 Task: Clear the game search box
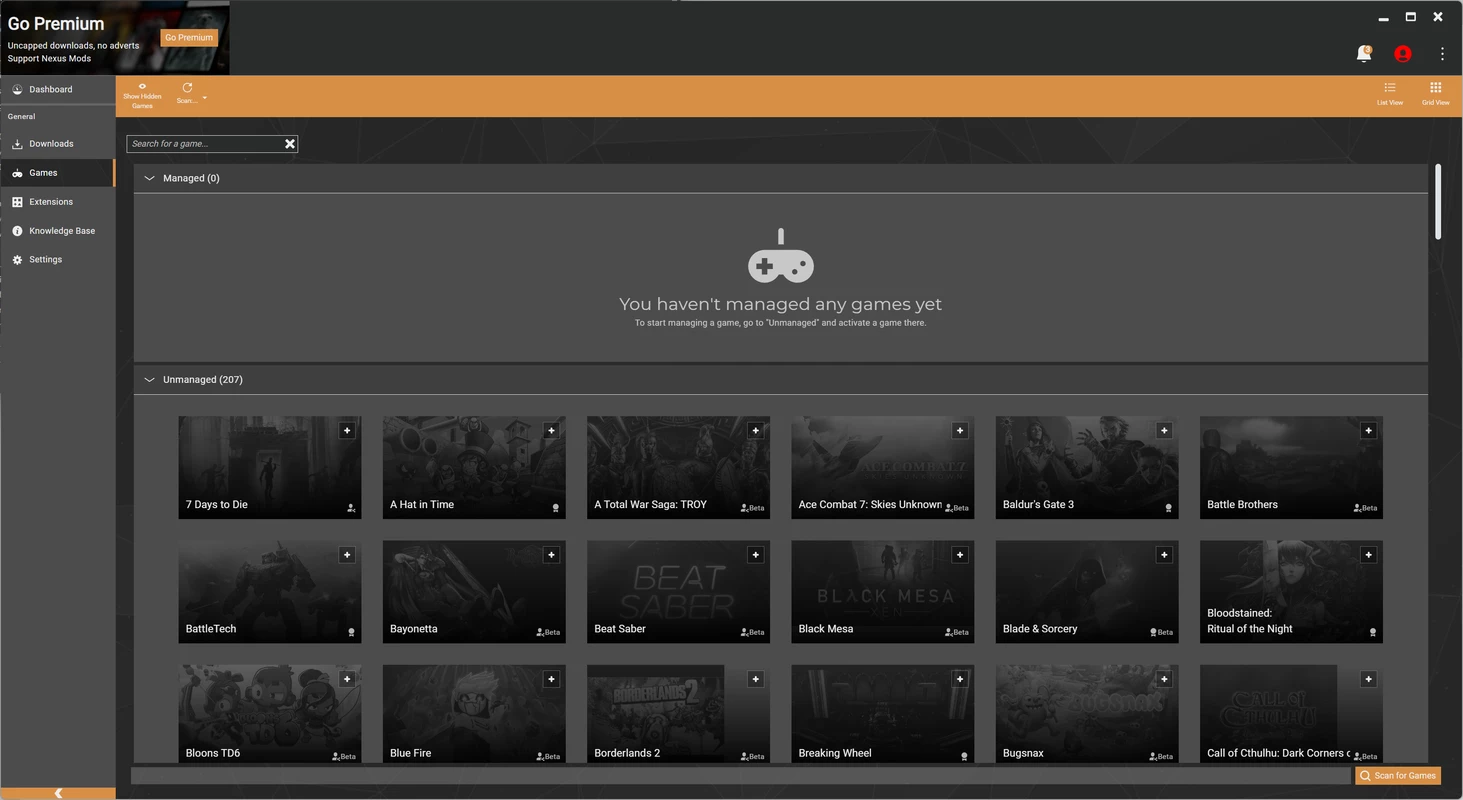[x=290, y=144]
